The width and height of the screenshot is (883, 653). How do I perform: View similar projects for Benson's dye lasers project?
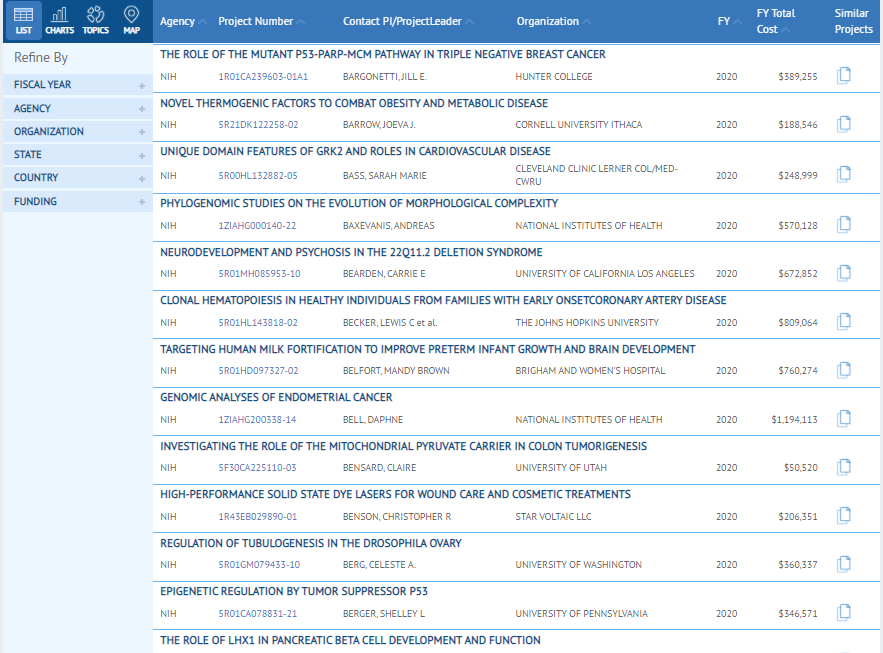tap(844, 516)
